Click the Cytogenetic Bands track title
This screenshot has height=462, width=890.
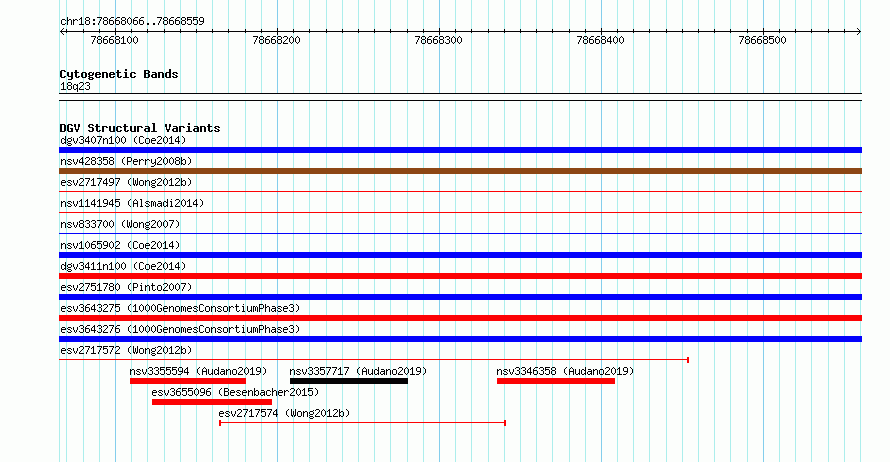tap(119, 74)
